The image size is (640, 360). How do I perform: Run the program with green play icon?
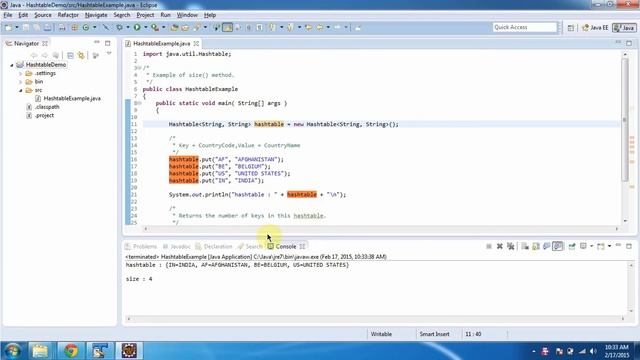(x=137, y=28)
